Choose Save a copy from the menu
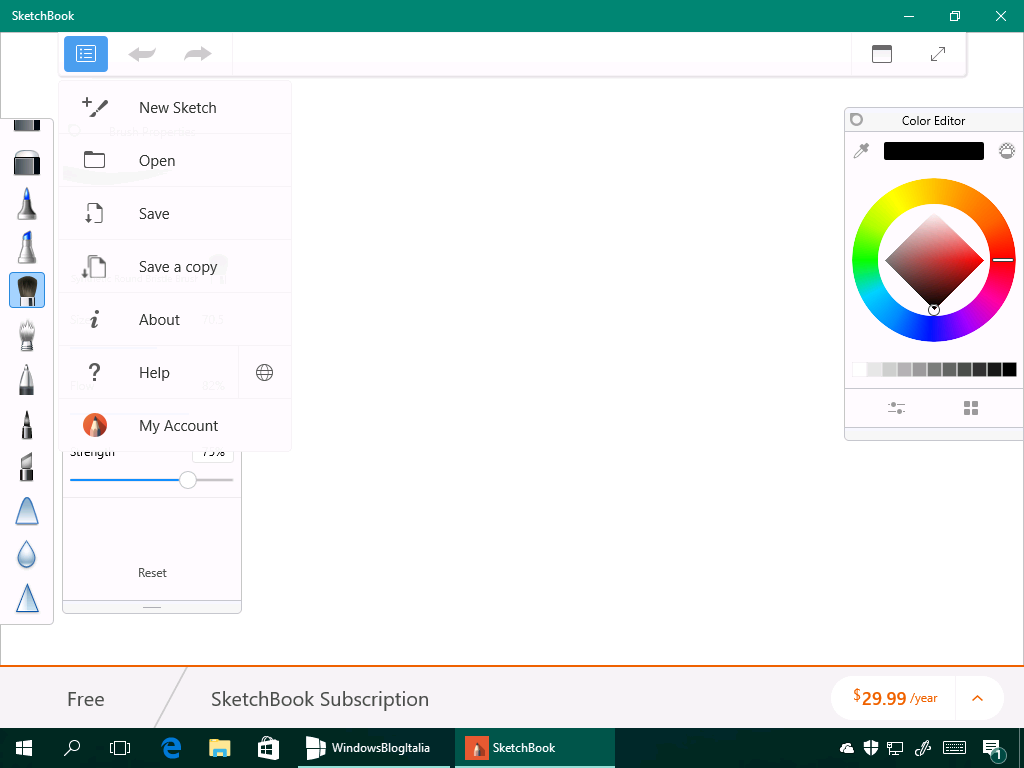 tap(175, 266)
